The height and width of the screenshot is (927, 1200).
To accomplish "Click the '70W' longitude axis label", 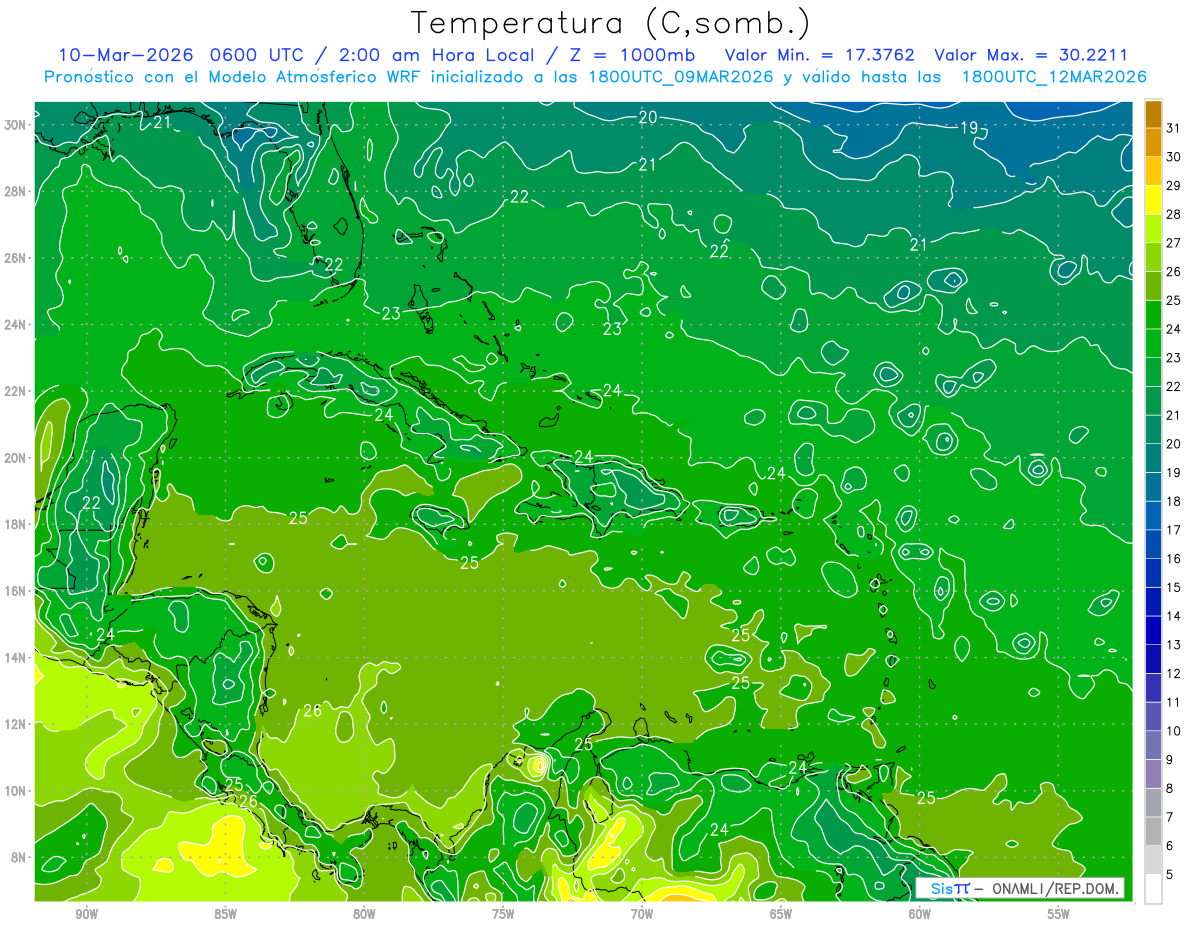I will 642,914.
